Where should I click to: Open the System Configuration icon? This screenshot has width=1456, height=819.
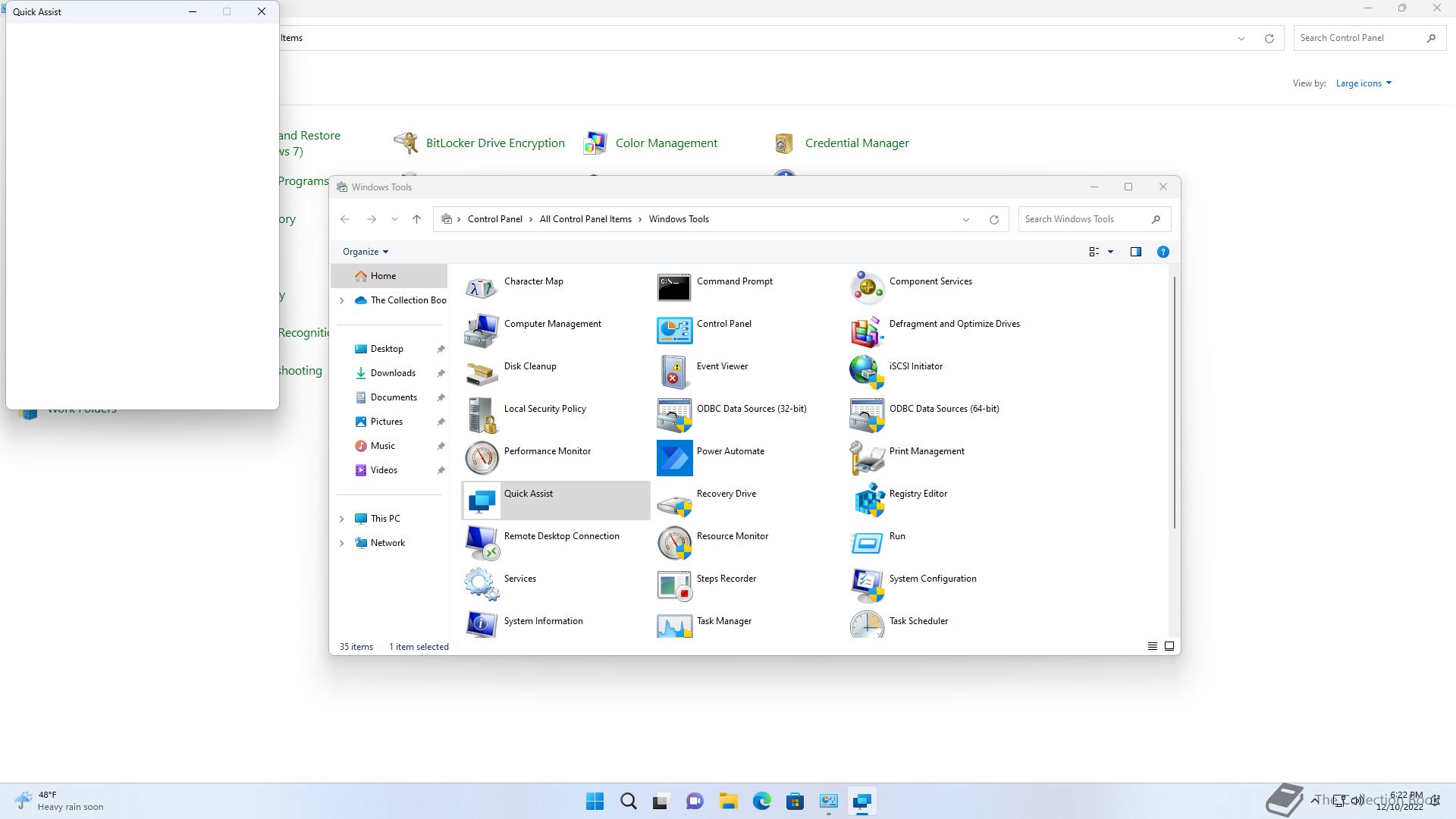tap(867, 585)
